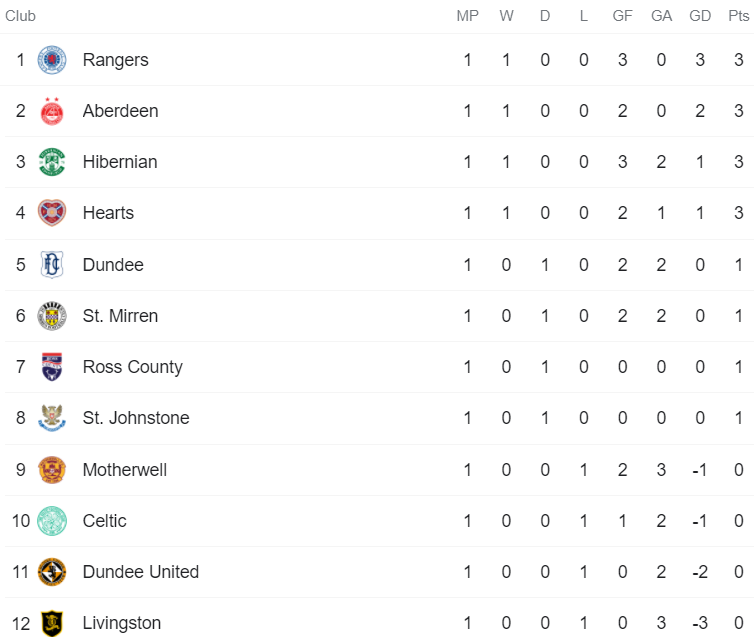The height and width of the screenshot is (637, 754).
Task: Click the Dundee United club crest icon
Action: pos(52,572)
